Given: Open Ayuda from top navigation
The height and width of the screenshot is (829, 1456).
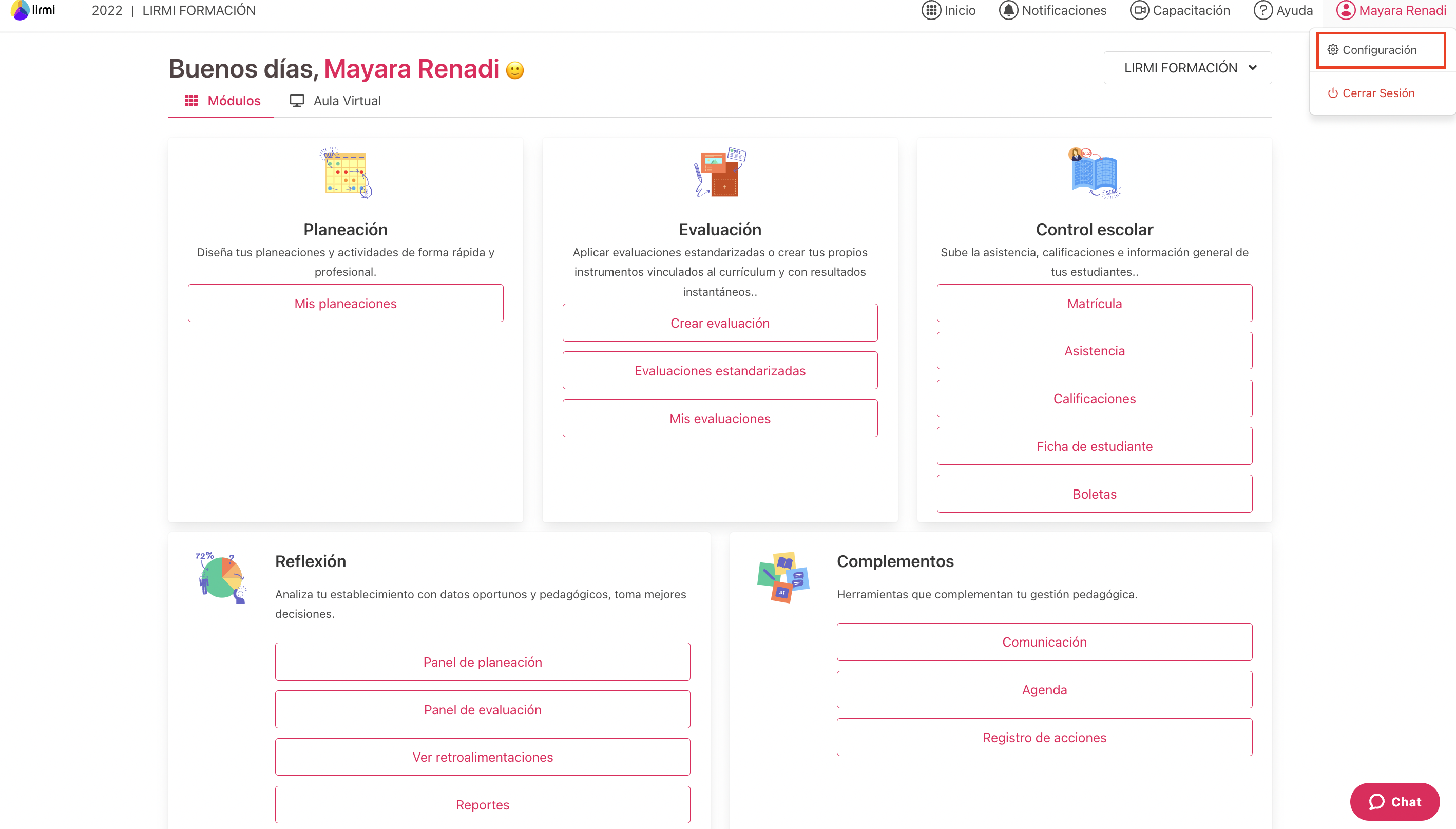Looking at the screenshot, I should [1283, 10].
